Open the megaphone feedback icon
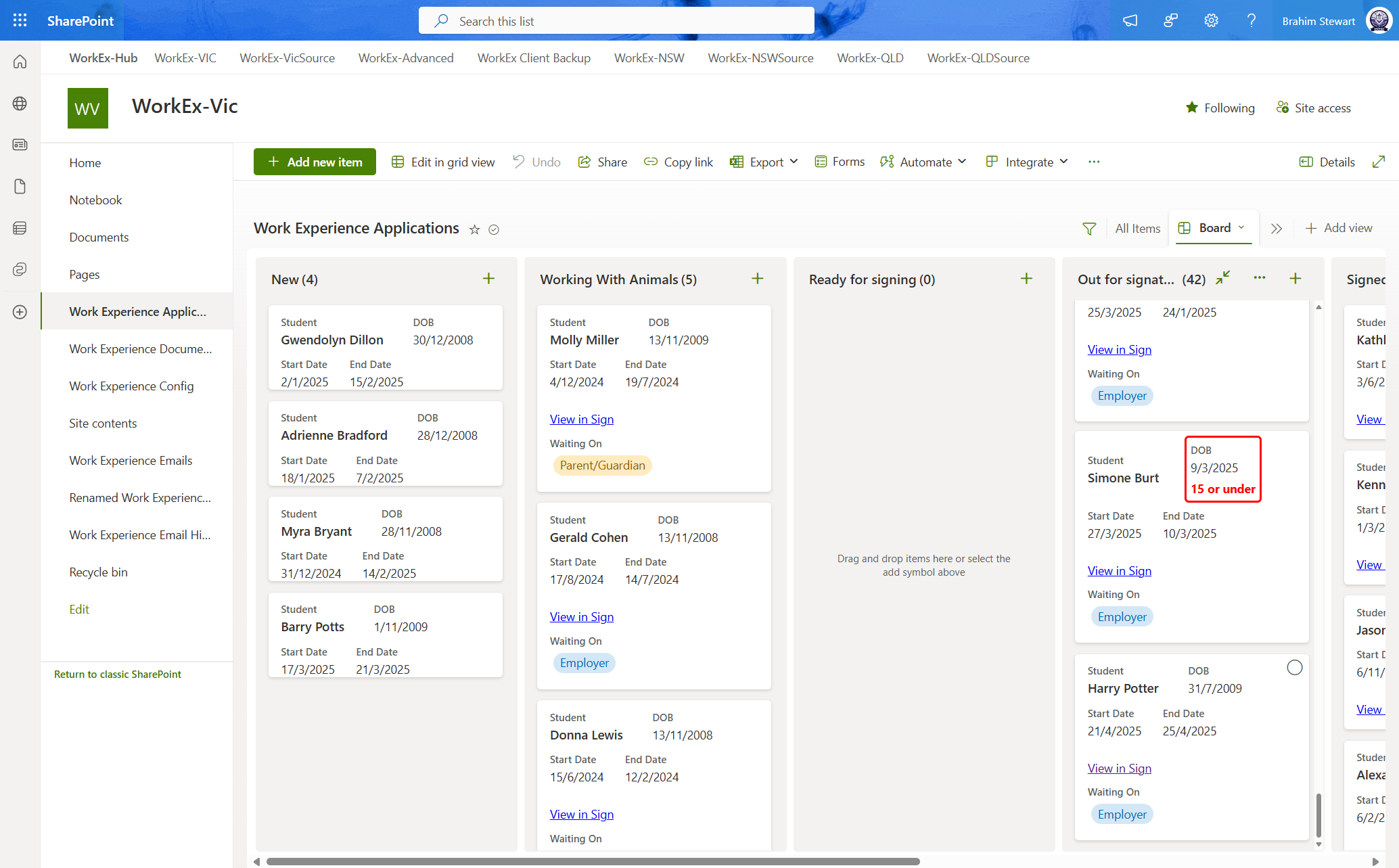Screen dimensions: 1399x868 click(x=1130, y=21)
